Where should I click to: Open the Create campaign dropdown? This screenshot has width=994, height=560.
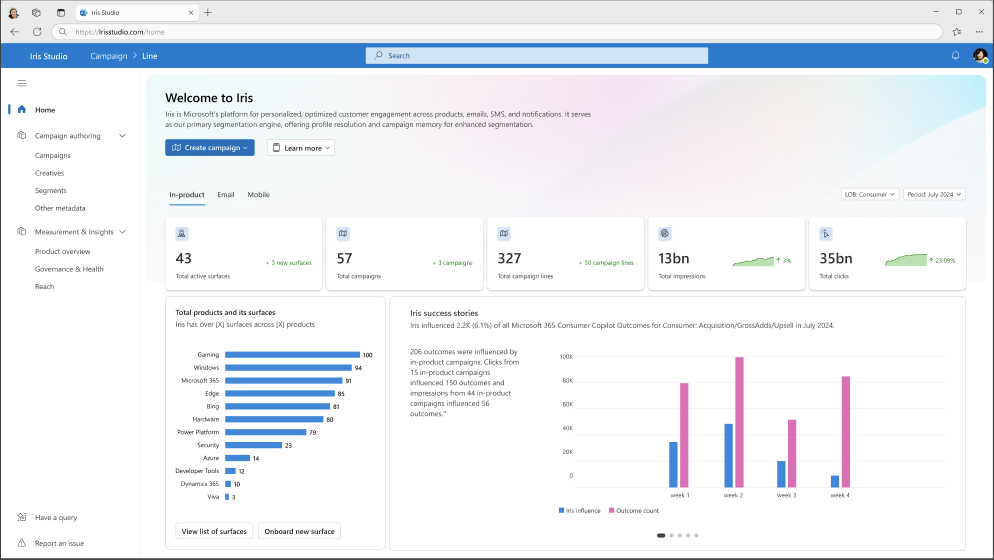[210, 148]
